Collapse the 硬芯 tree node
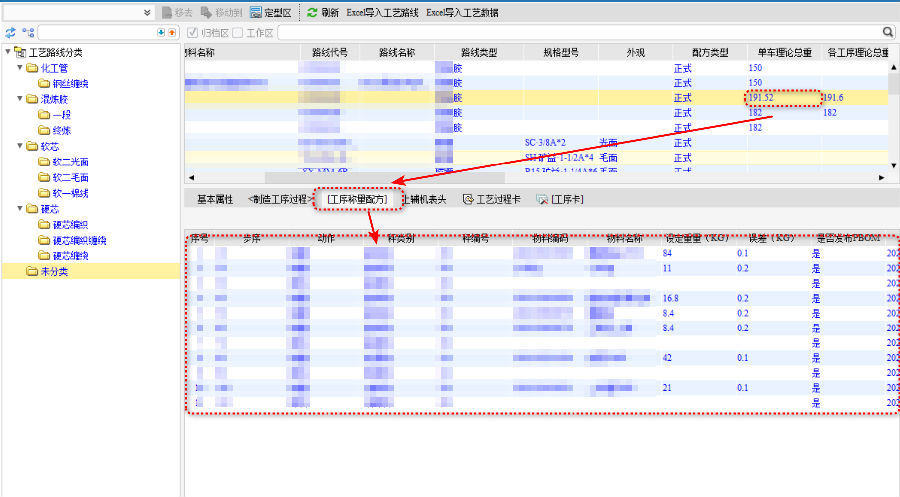Image resolution: width=900 pixels, height=497 pixels. tap(21, 209)
